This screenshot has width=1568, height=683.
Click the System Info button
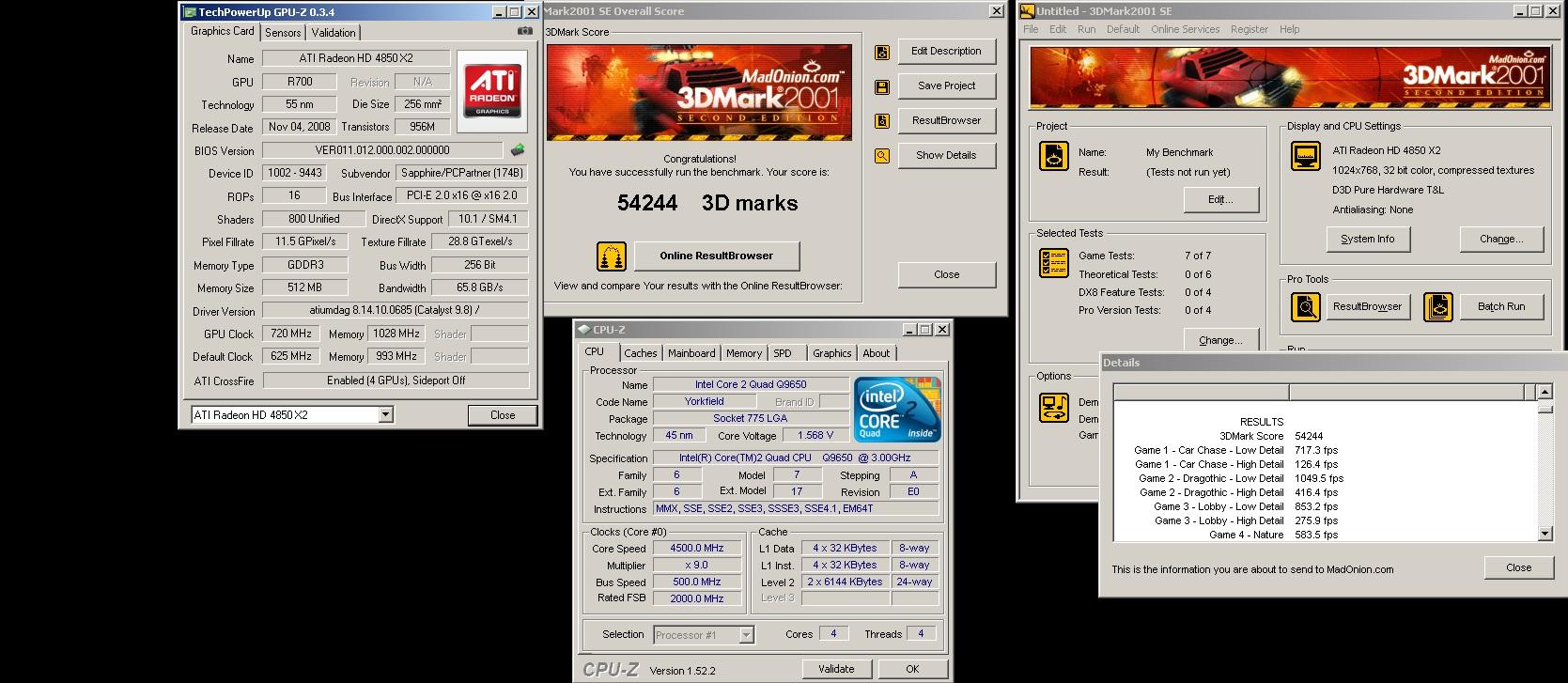[1367, 239]
